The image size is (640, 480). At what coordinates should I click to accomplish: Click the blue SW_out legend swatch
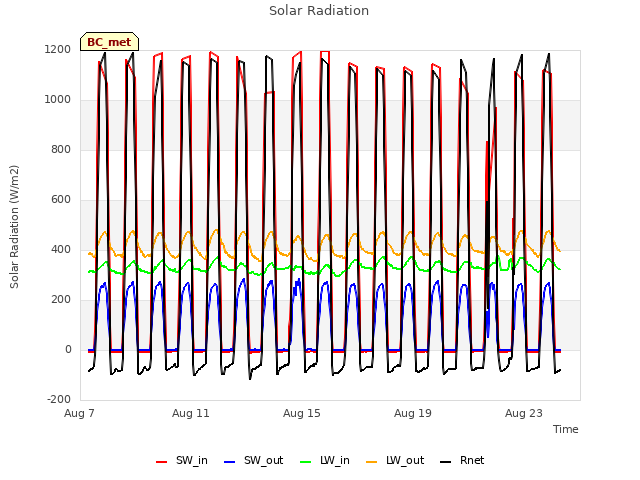(x=230, y=462)
